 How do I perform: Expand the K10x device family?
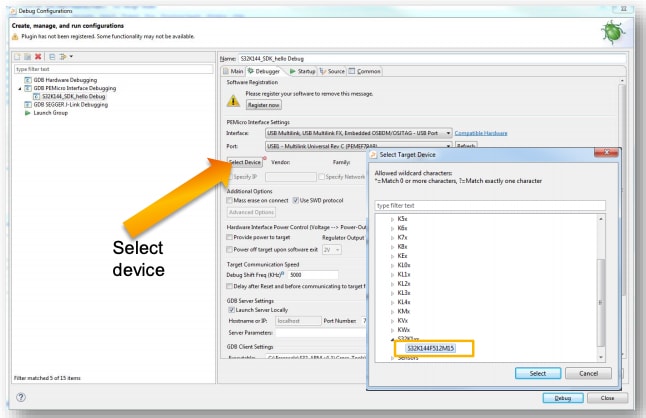(392, 264)
